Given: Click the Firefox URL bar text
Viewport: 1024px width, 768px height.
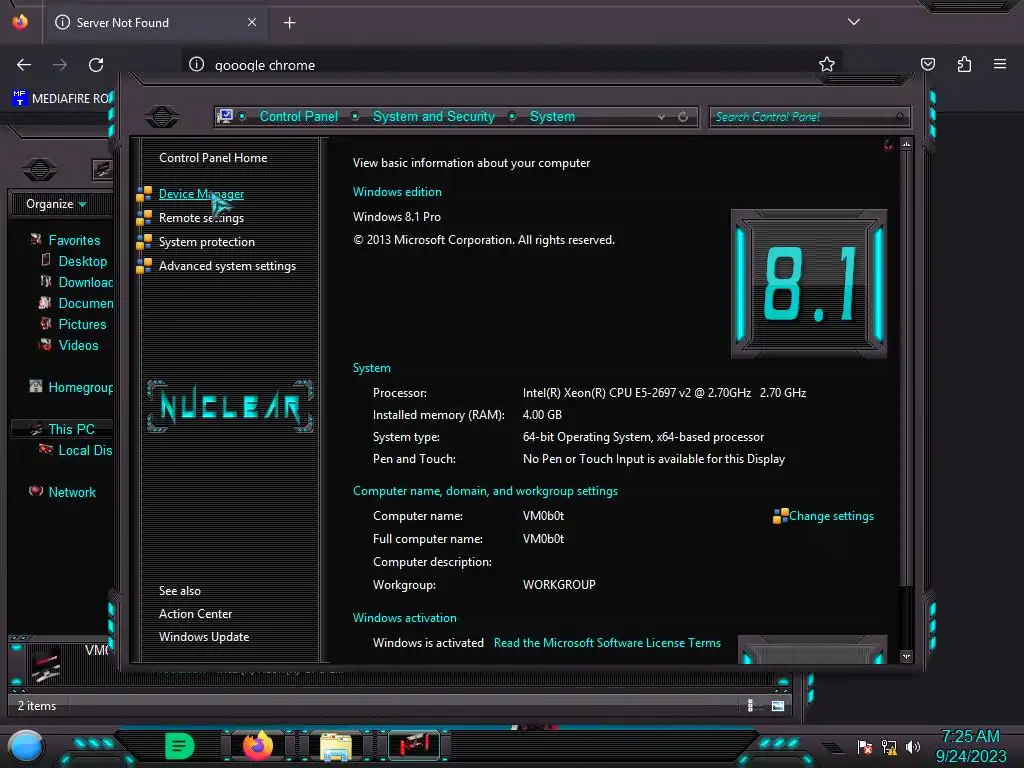Looking at the screenshot, I should pyautogui.click(x=264, y=65).
